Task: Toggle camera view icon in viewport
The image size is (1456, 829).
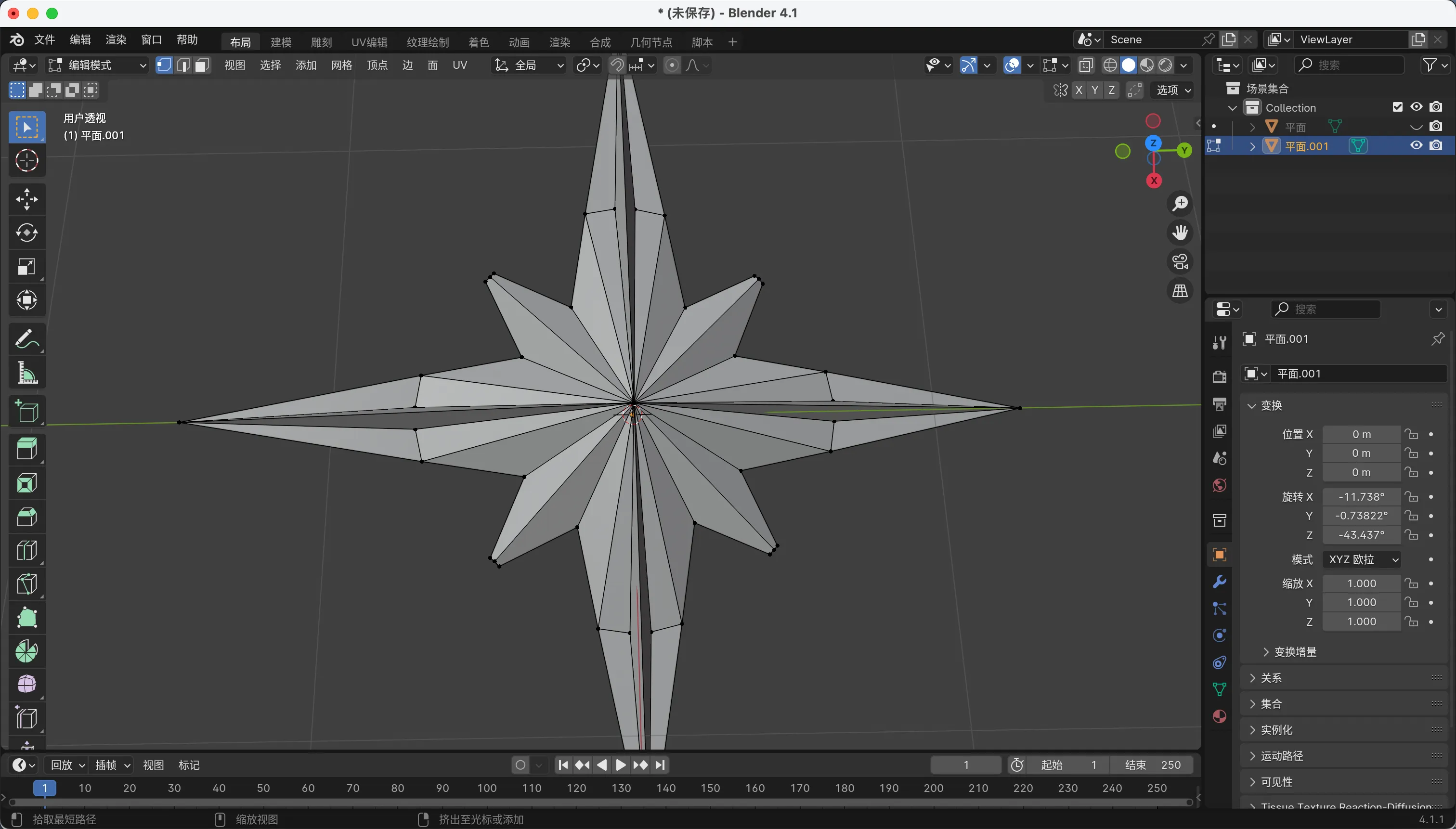Action: point(1180,262)
